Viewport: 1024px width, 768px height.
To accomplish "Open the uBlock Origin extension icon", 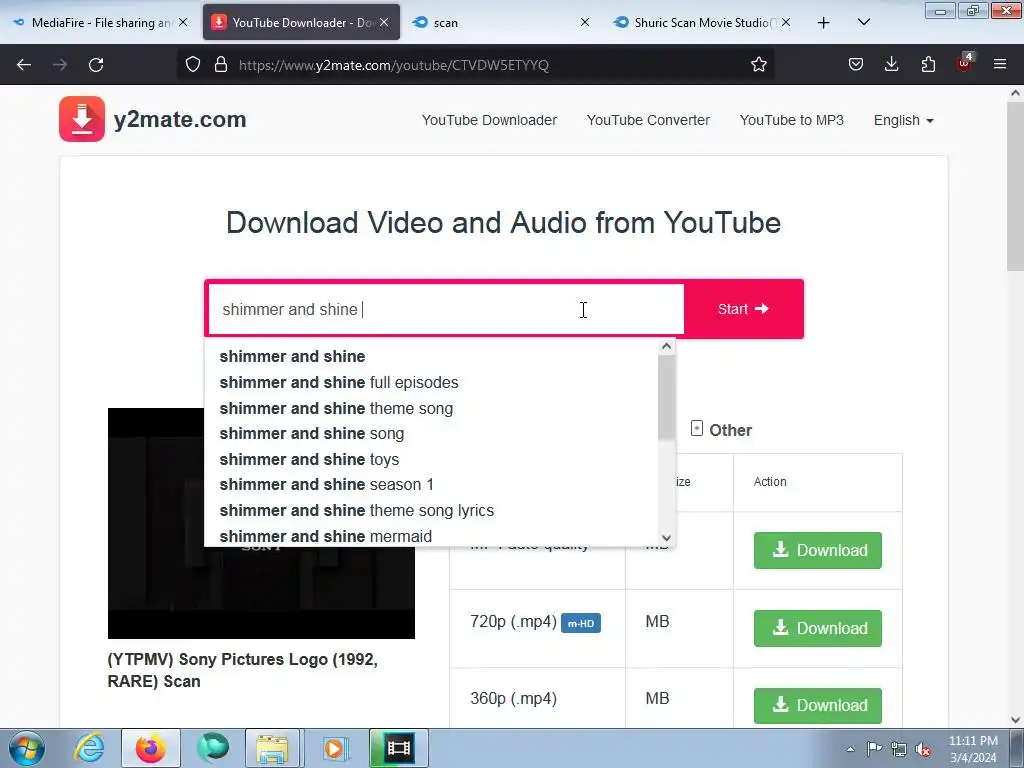I will [965, 63].
